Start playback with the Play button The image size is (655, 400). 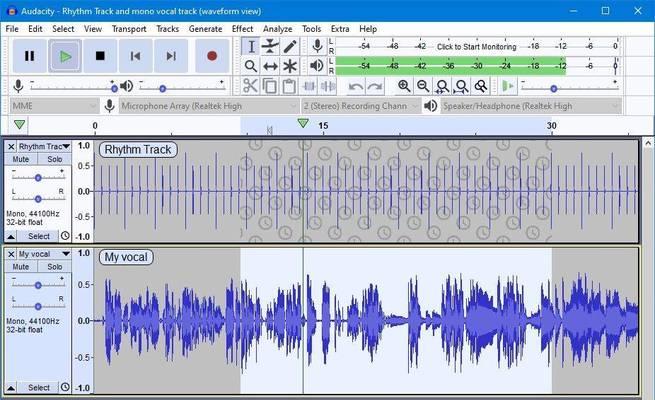(65, 56)
